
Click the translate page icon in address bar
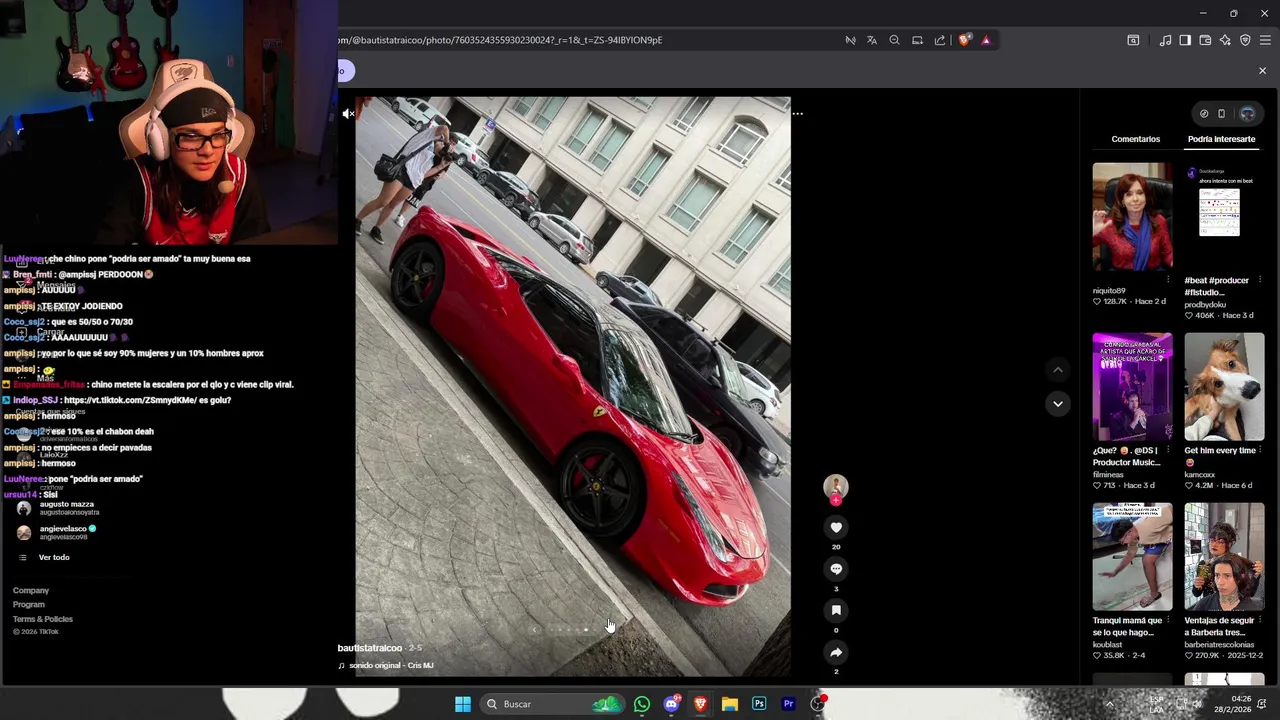click(872, 40)
